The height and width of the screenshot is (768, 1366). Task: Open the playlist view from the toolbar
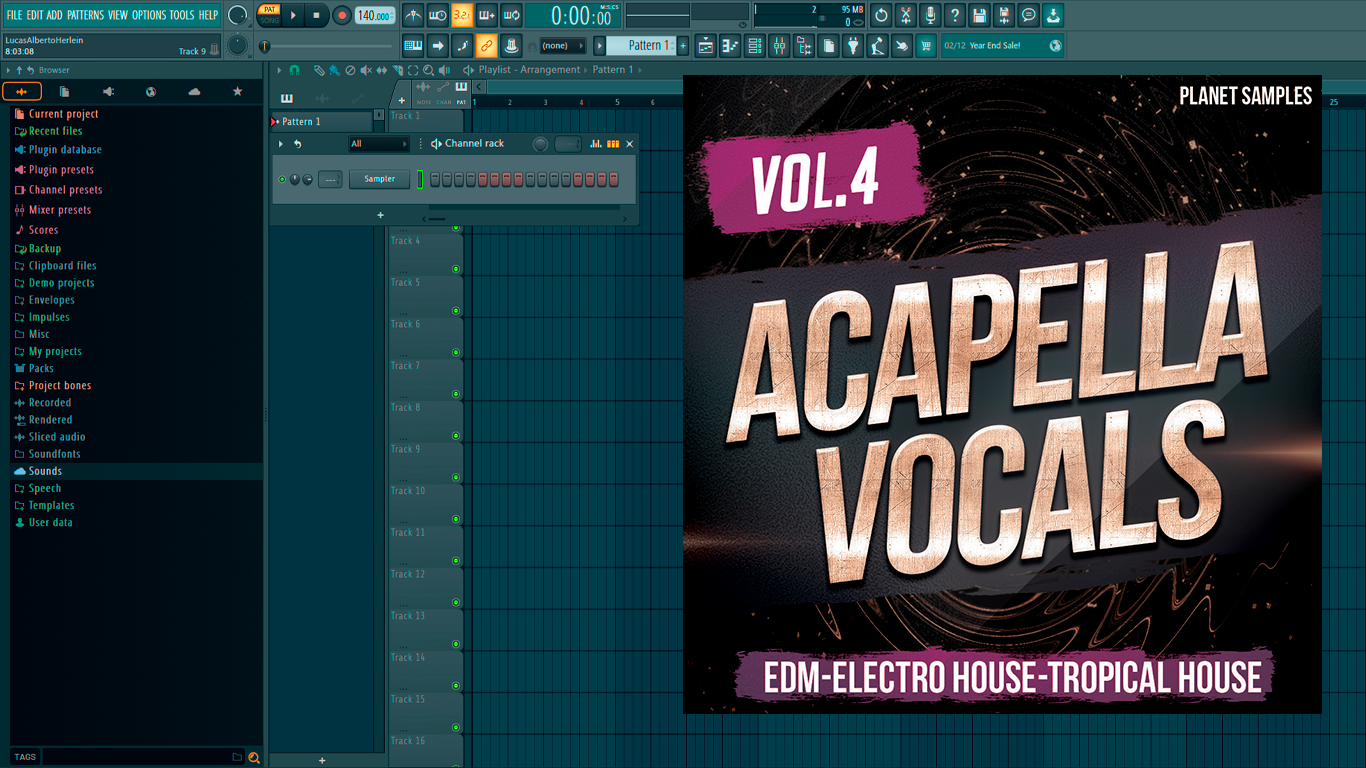[705, 45]
